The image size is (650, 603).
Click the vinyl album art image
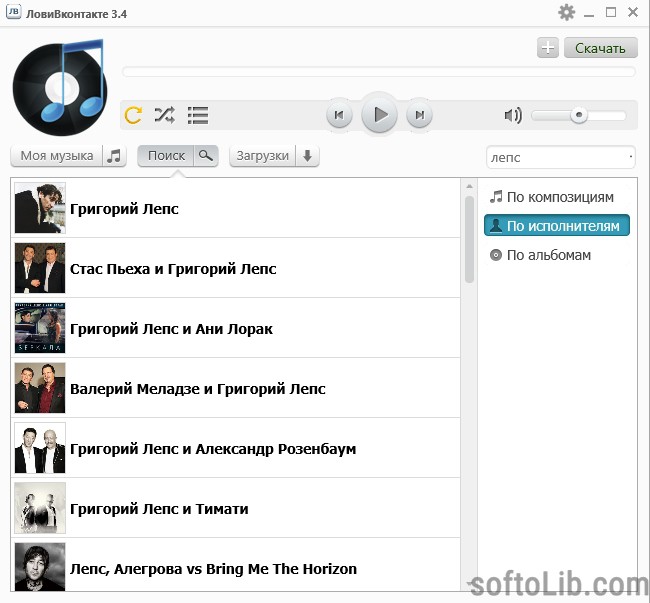(x=61, y=87)
